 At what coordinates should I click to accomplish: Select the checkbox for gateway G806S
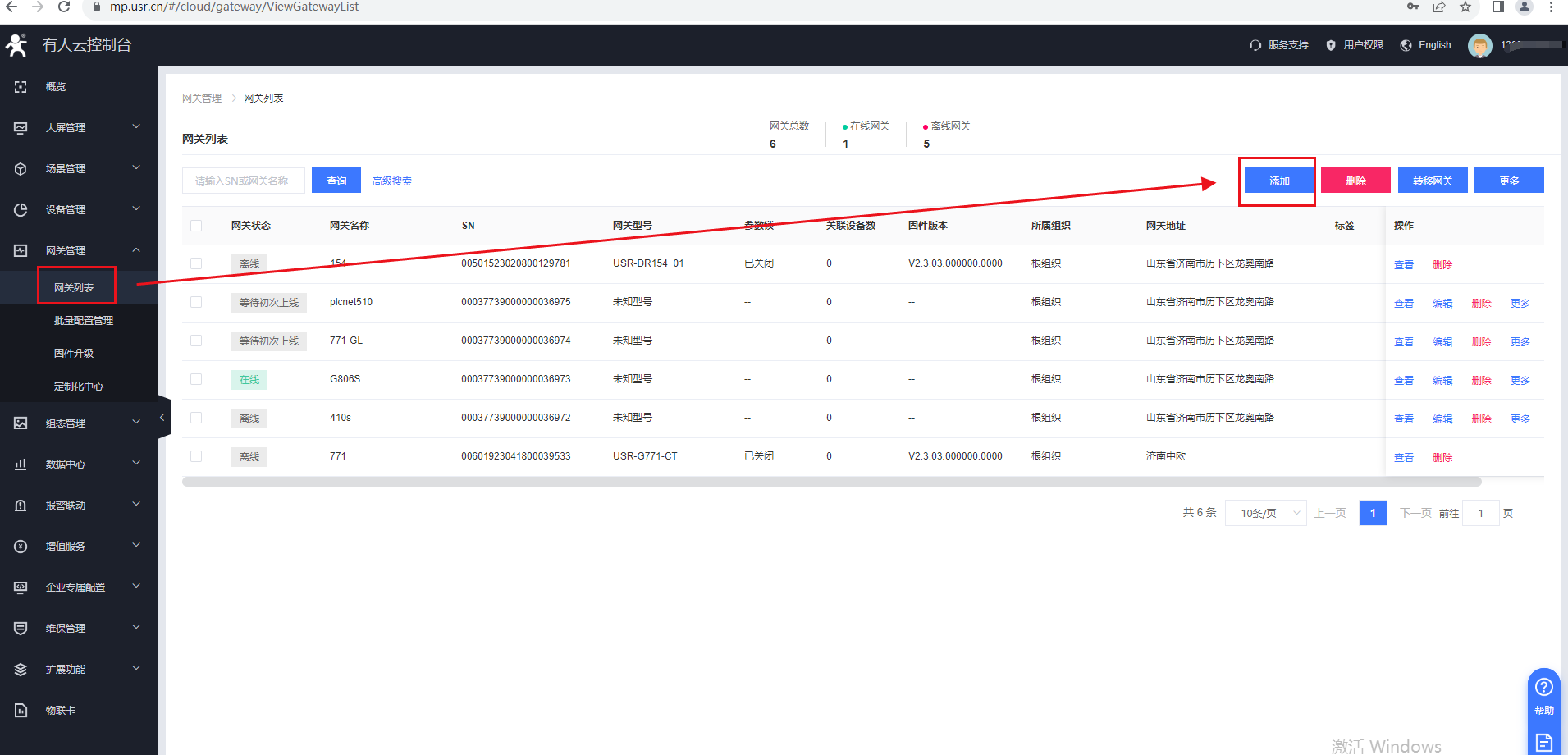pyautogui.click(x=196, y=379)
